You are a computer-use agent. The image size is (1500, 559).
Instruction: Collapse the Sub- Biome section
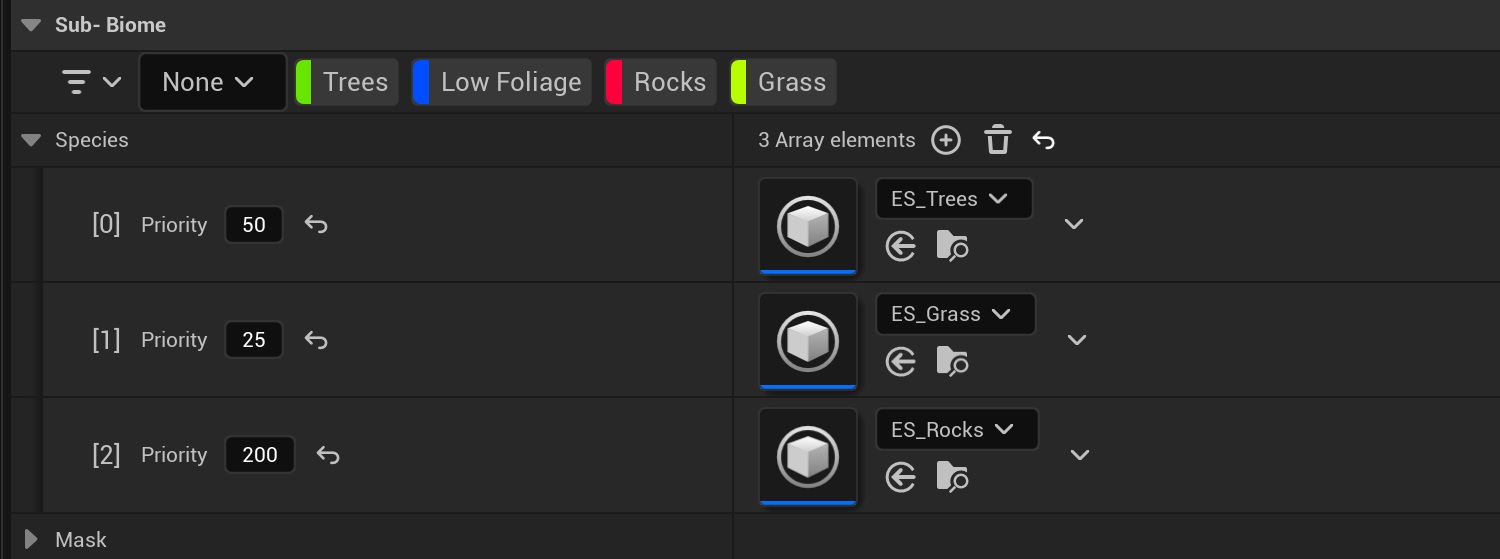(x=31, y=25)
